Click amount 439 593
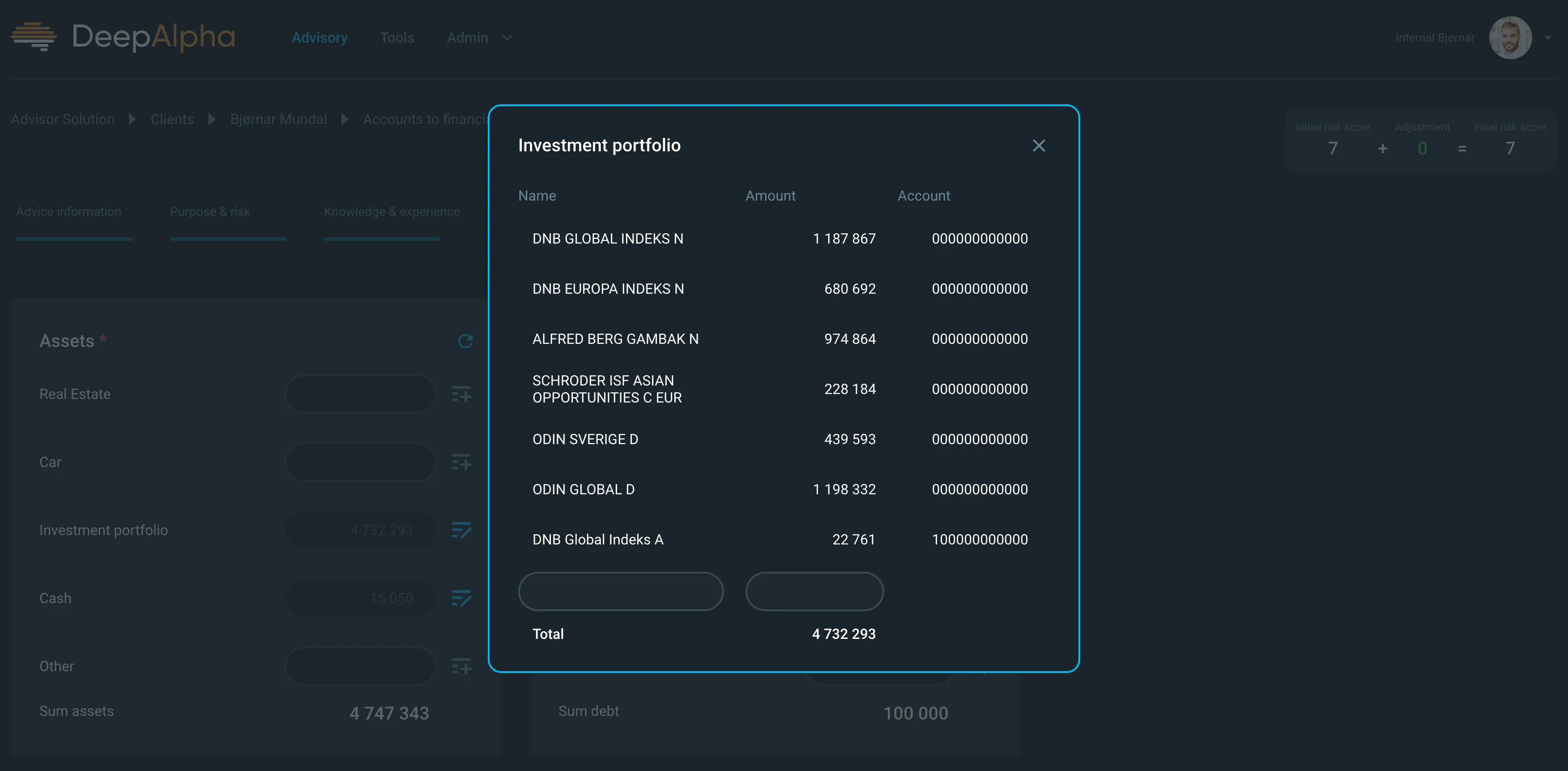 click(850, 439)
